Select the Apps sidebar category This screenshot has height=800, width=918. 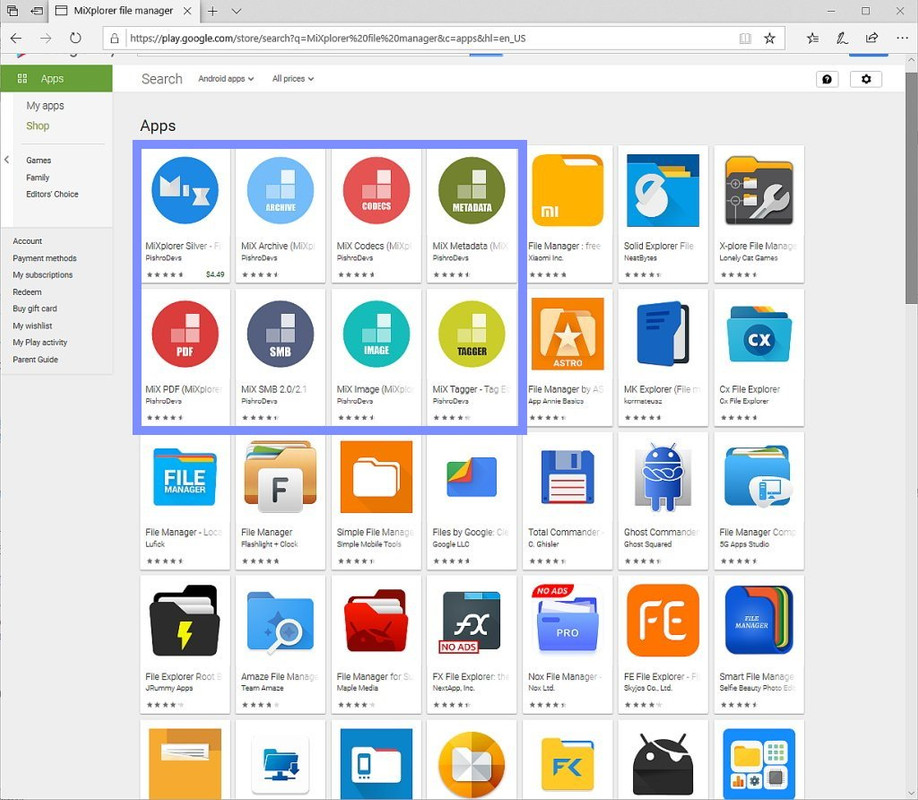[56, 78]
